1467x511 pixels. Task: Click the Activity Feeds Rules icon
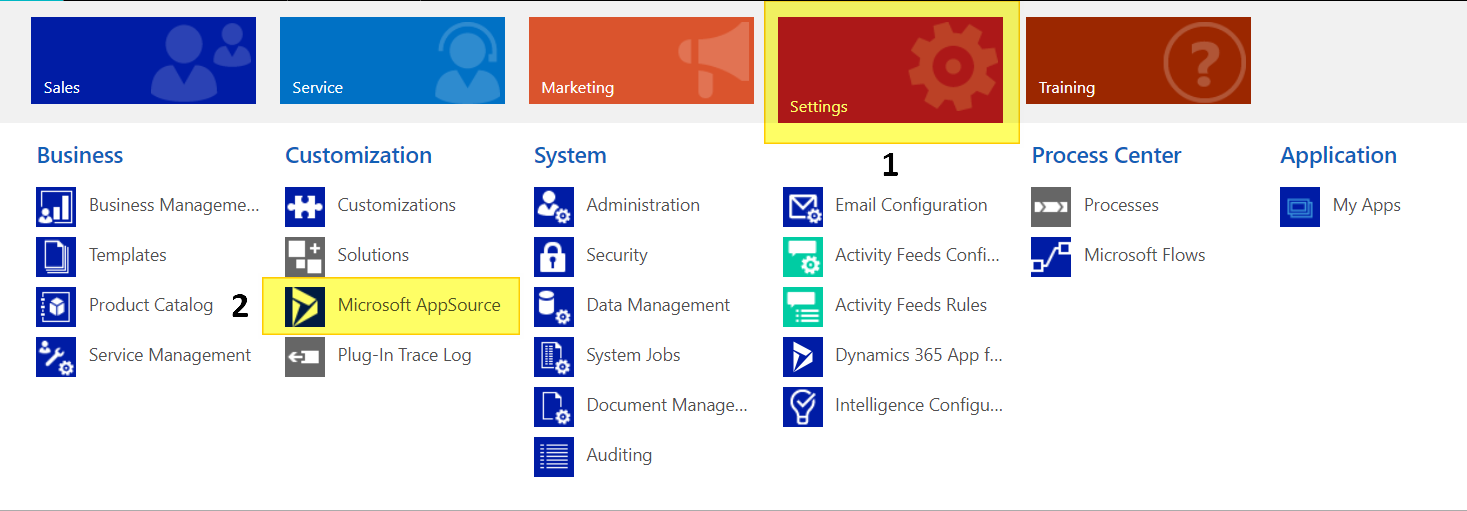click(803, 307)
